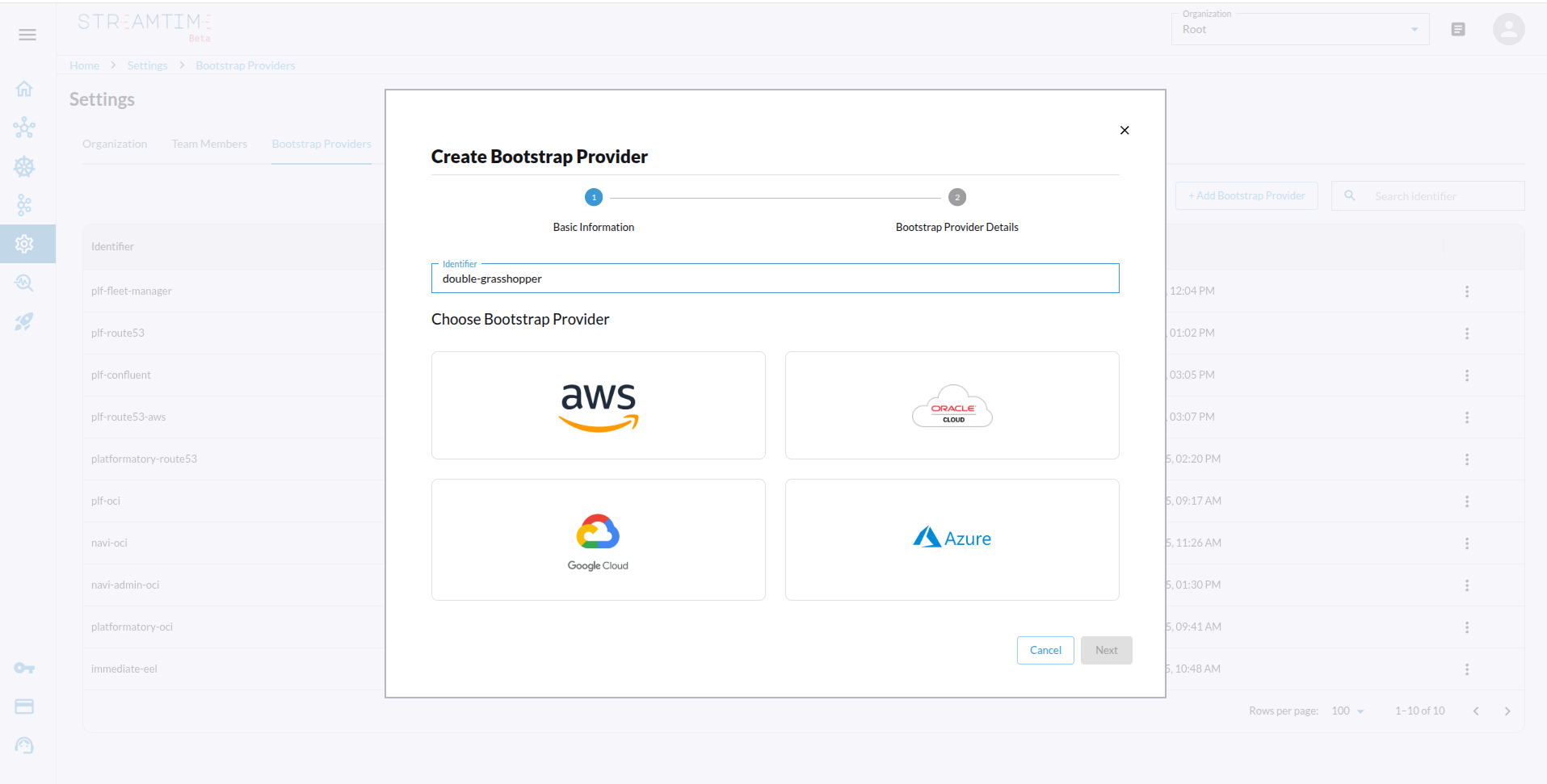Open row menu for navi-admin-oci

1467,585
